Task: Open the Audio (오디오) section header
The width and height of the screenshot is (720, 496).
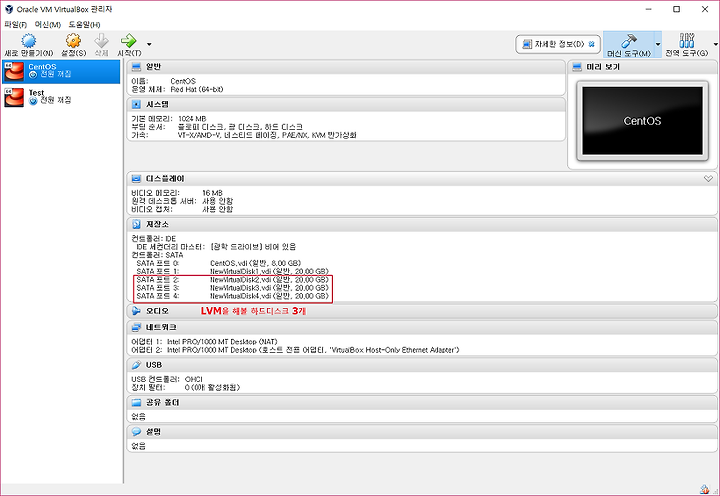Action: tap(422, 311)
